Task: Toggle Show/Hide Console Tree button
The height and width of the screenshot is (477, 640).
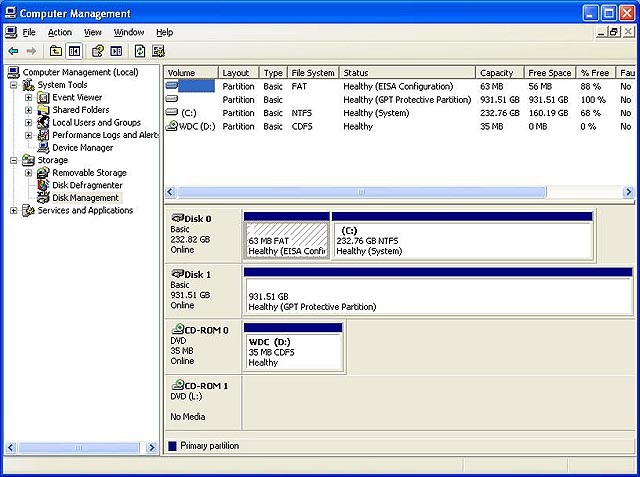Action: pyautogui.click(x=74, y=51)
